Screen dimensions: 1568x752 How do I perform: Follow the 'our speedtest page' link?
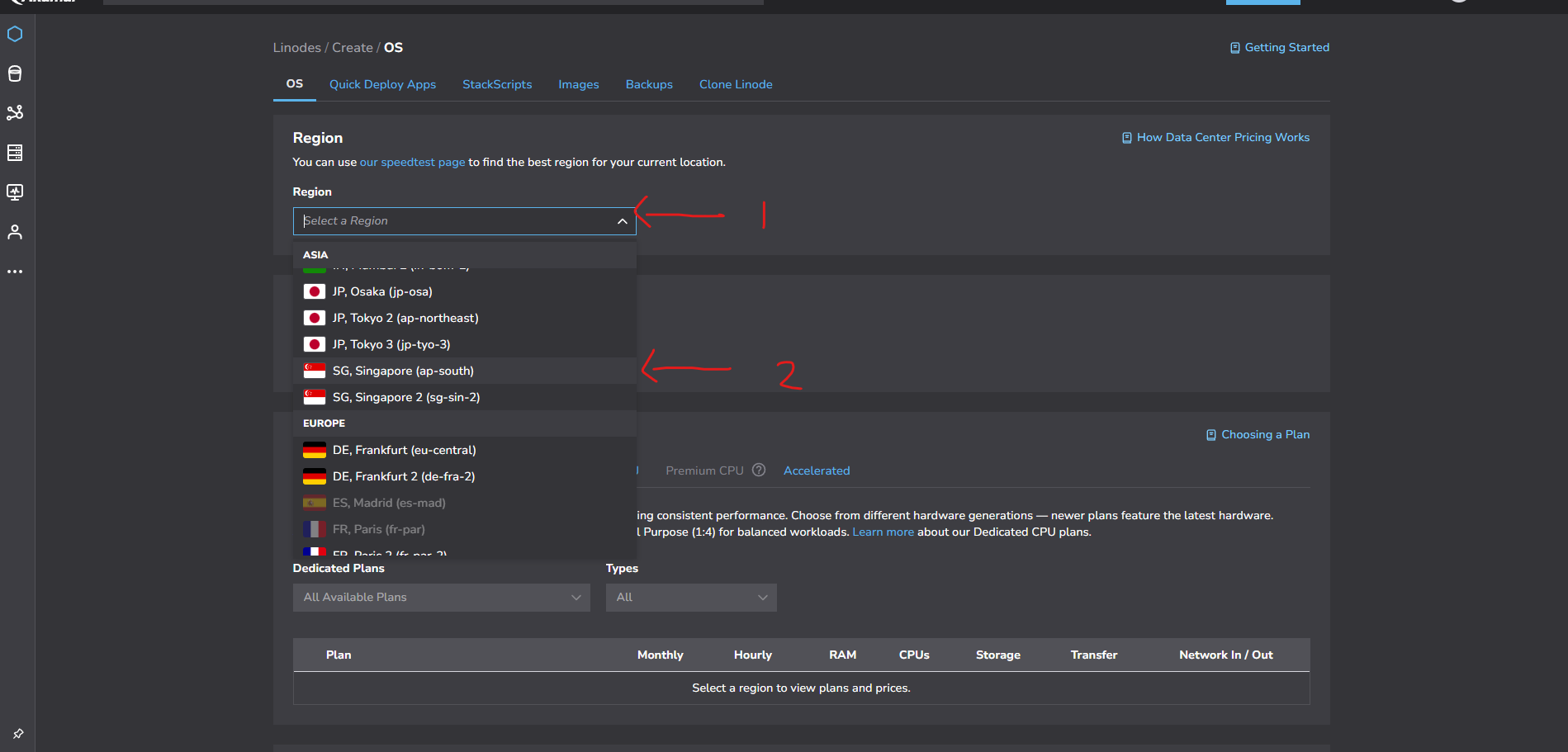[x=413, y=163]
